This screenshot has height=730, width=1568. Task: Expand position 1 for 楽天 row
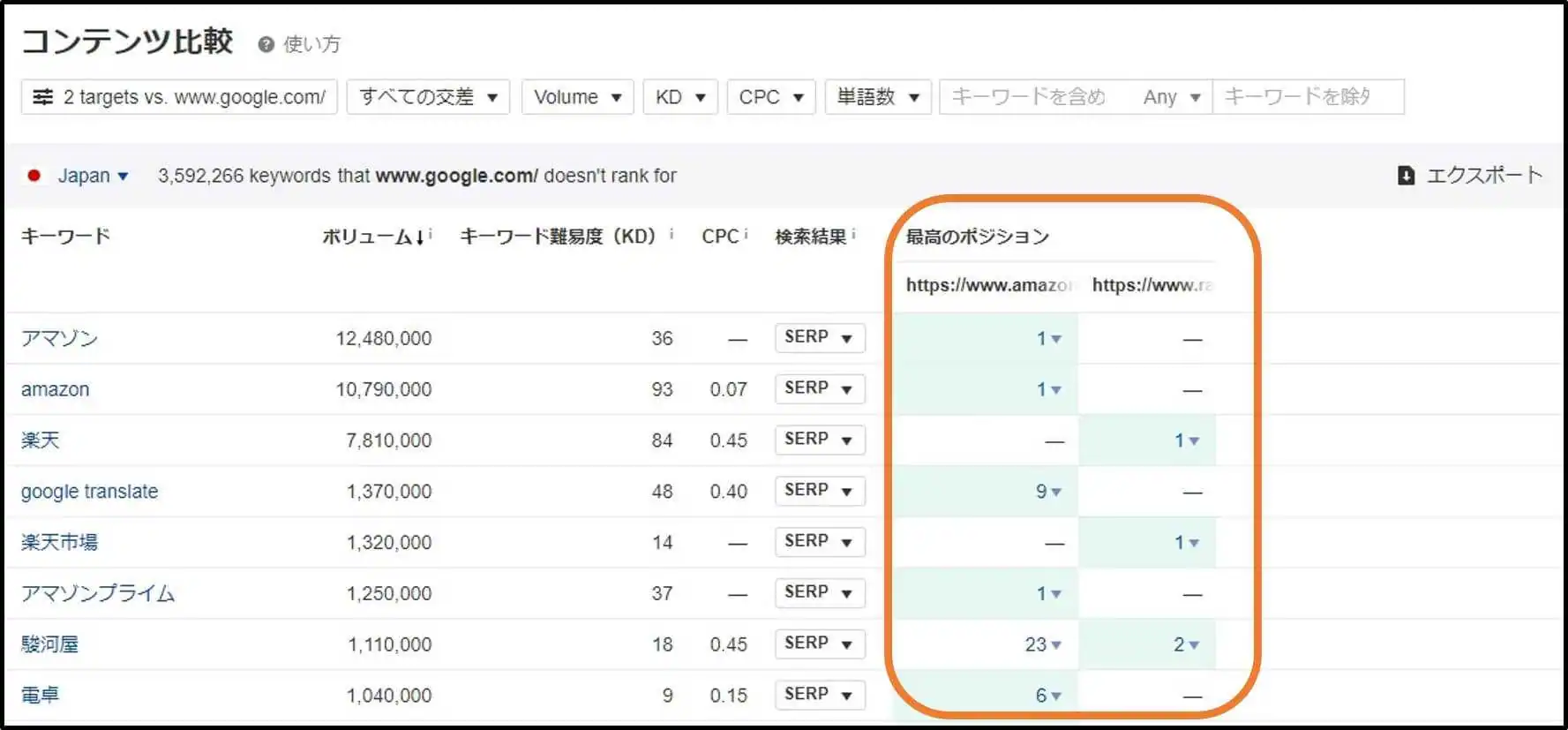tap(1186, 440)
